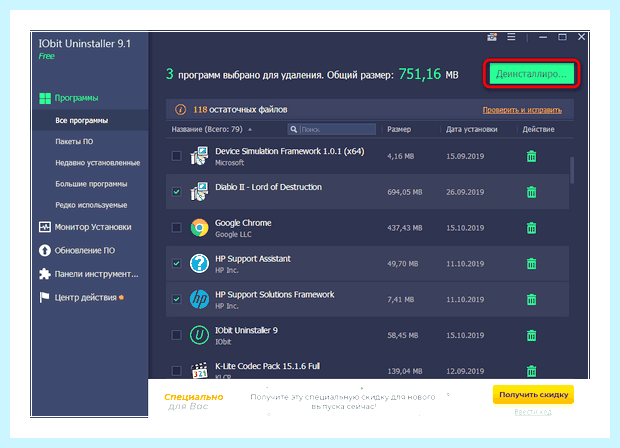
Task: Toggle sort arrow next to Название column
Action: (x=250, y=130)
